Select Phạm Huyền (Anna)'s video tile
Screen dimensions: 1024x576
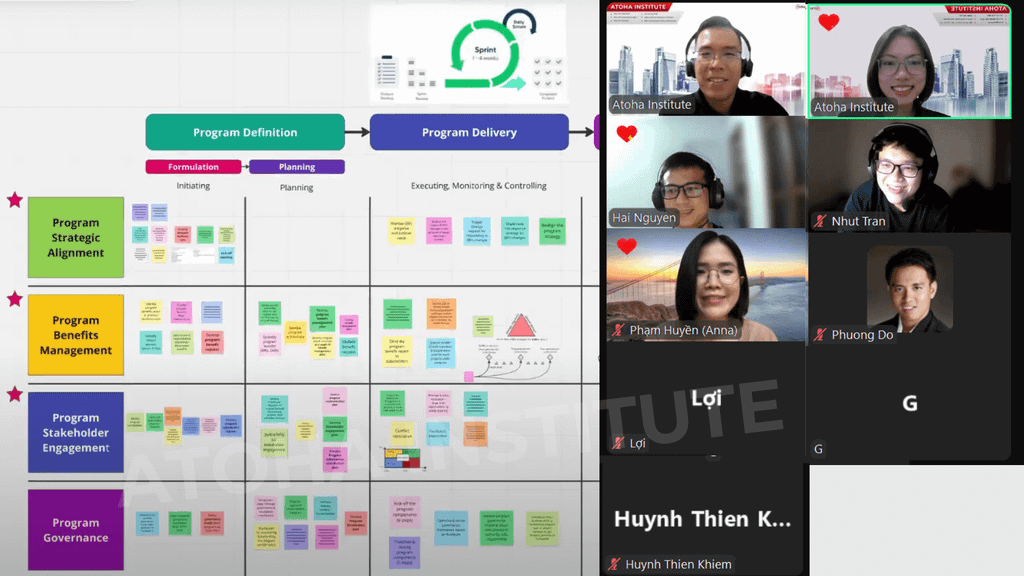tap(707, 285)
